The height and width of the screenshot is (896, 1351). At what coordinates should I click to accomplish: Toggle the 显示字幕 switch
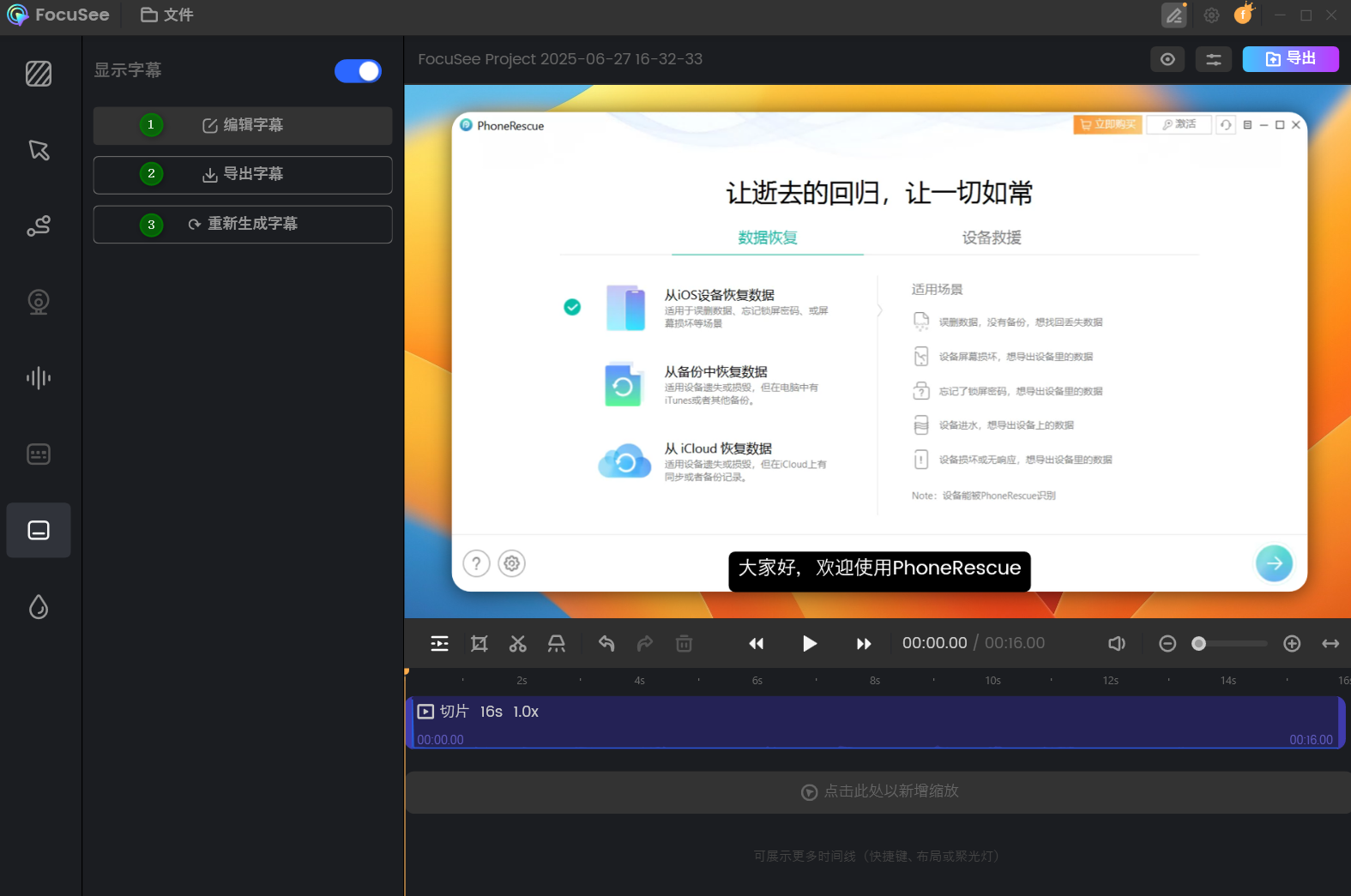(x=358, y=71)
